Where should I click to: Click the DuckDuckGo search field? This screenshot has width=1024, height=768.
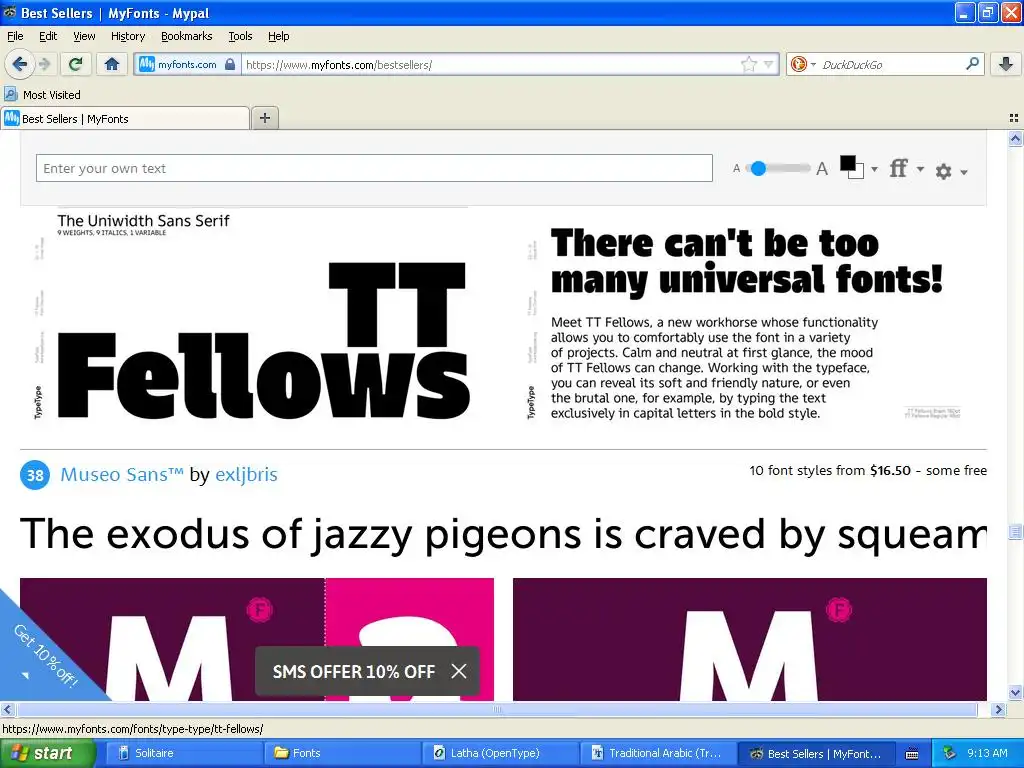891,64
